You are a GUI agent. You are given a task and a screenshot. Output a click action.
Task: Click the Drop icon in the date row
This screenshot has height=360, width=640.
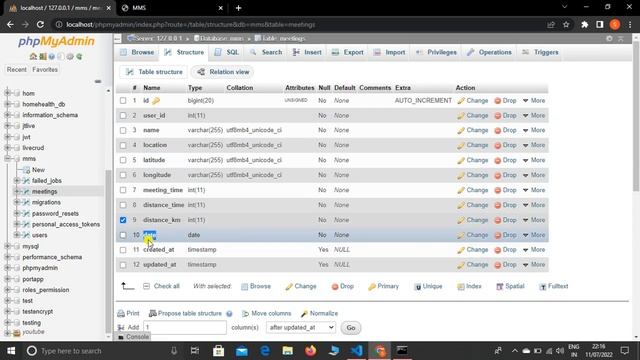(x=498, y=236)
